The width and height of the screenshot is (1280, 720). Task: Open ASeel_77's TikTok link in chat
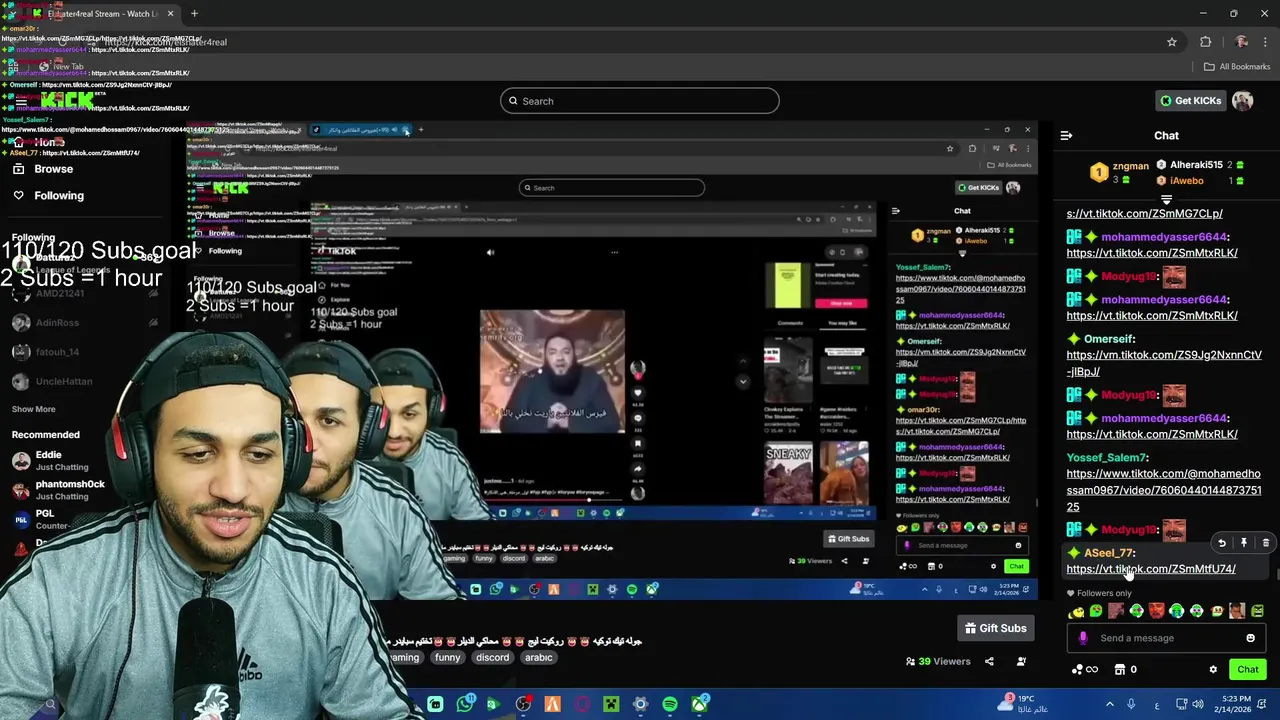[x=1151, y=569]
